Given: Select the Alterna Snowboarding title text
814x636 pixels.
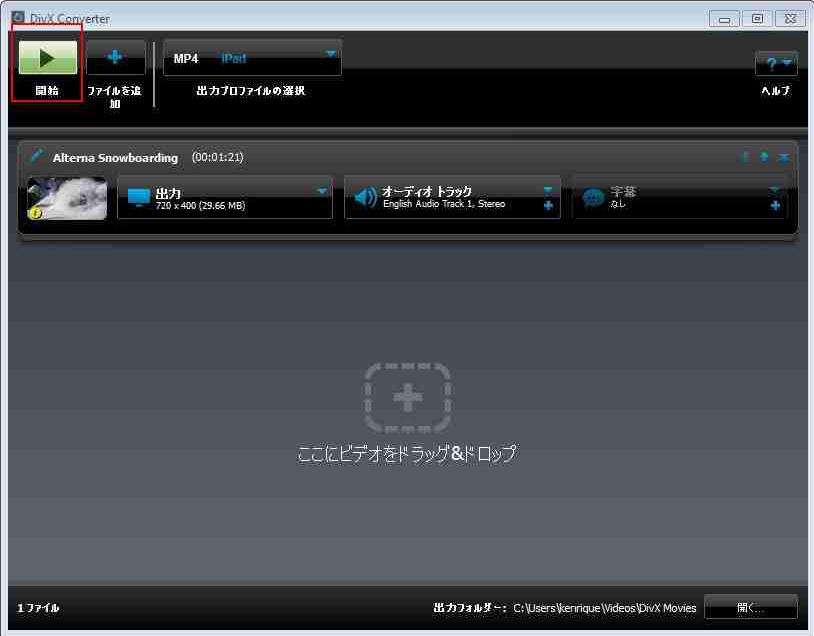Looking at the screenshot, I should 115,158.
